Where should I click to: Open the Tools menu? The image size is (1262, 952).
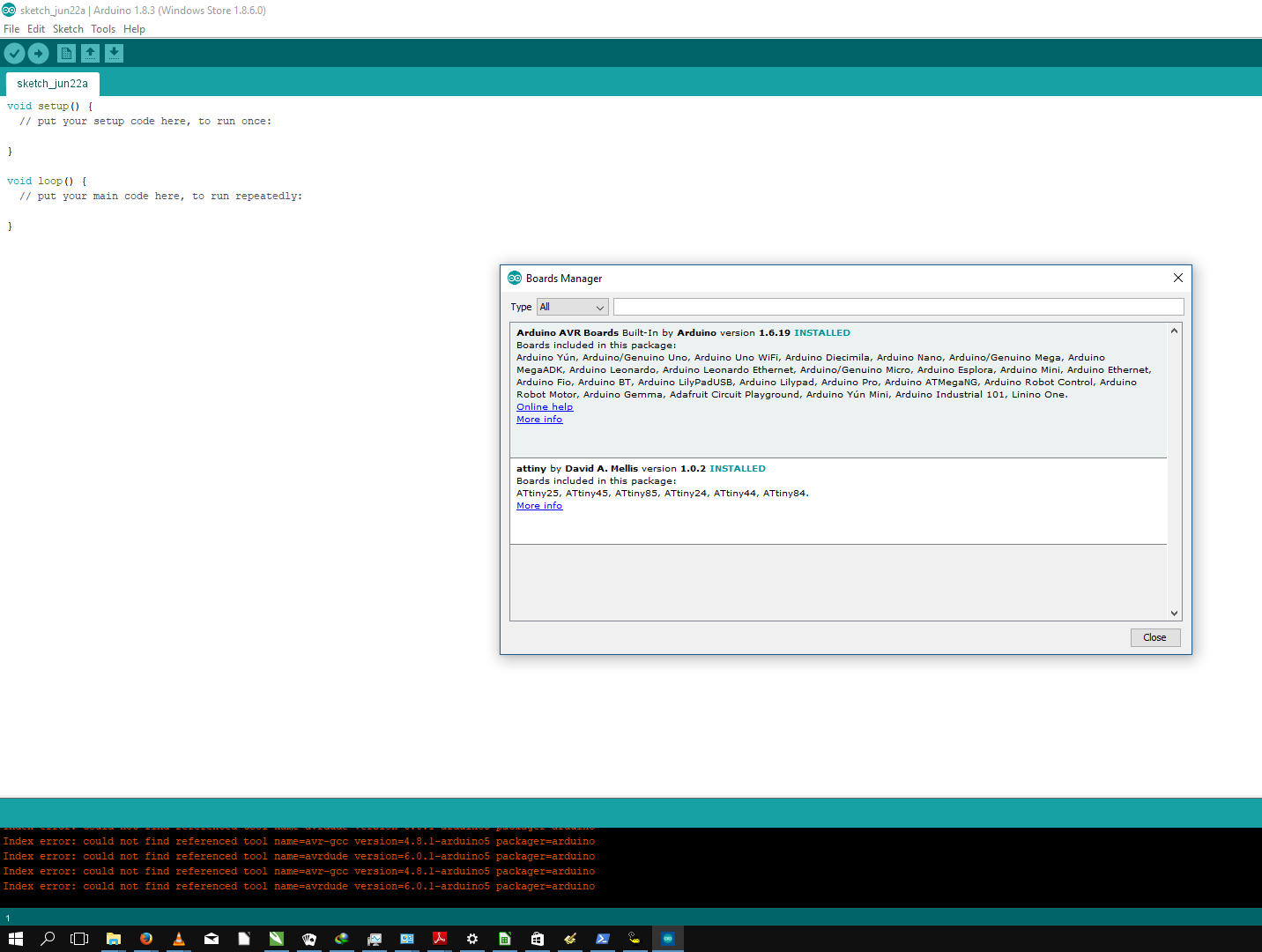tap(103, 29)
